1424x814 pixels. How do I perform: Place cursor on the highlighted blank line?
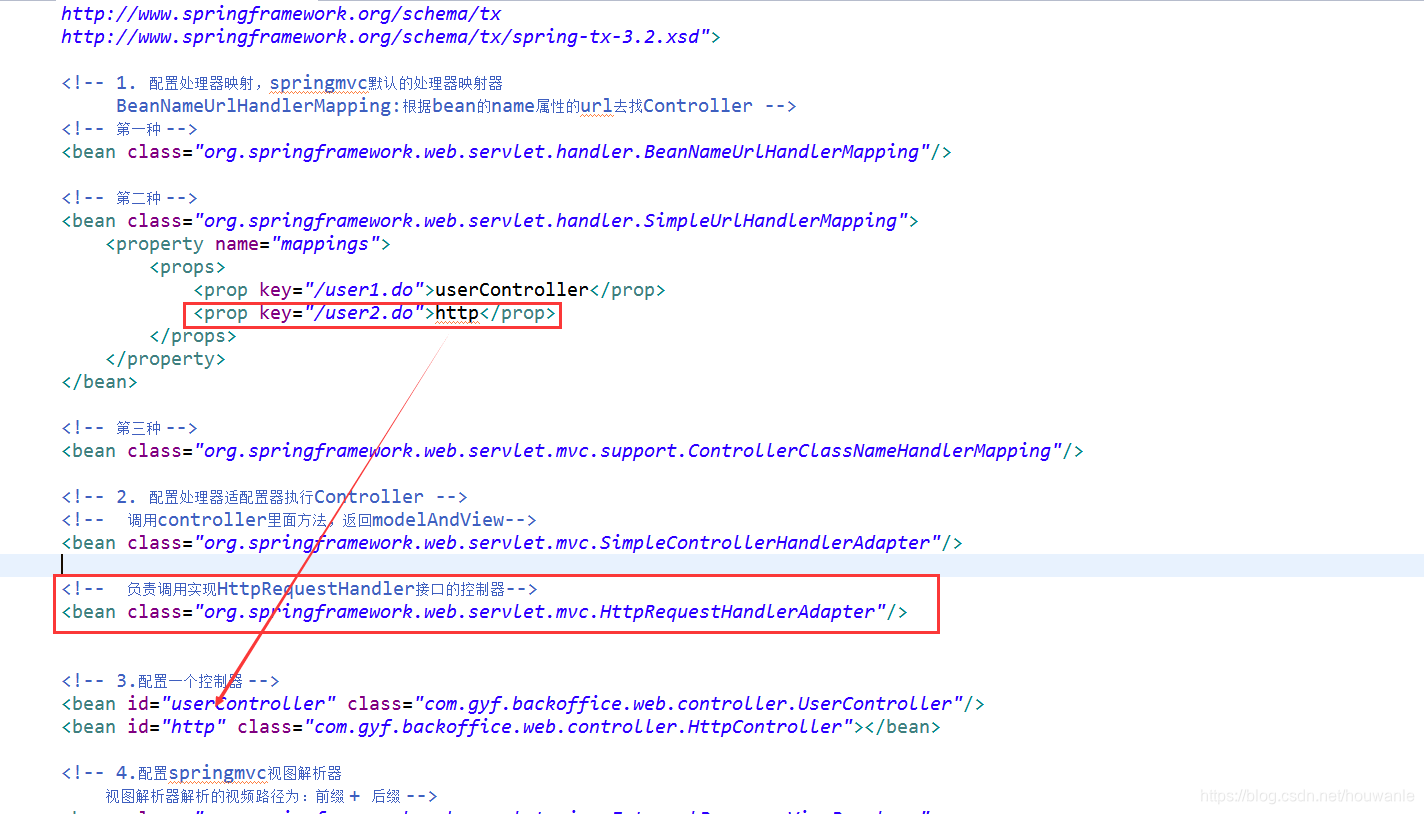coord(712,566)
